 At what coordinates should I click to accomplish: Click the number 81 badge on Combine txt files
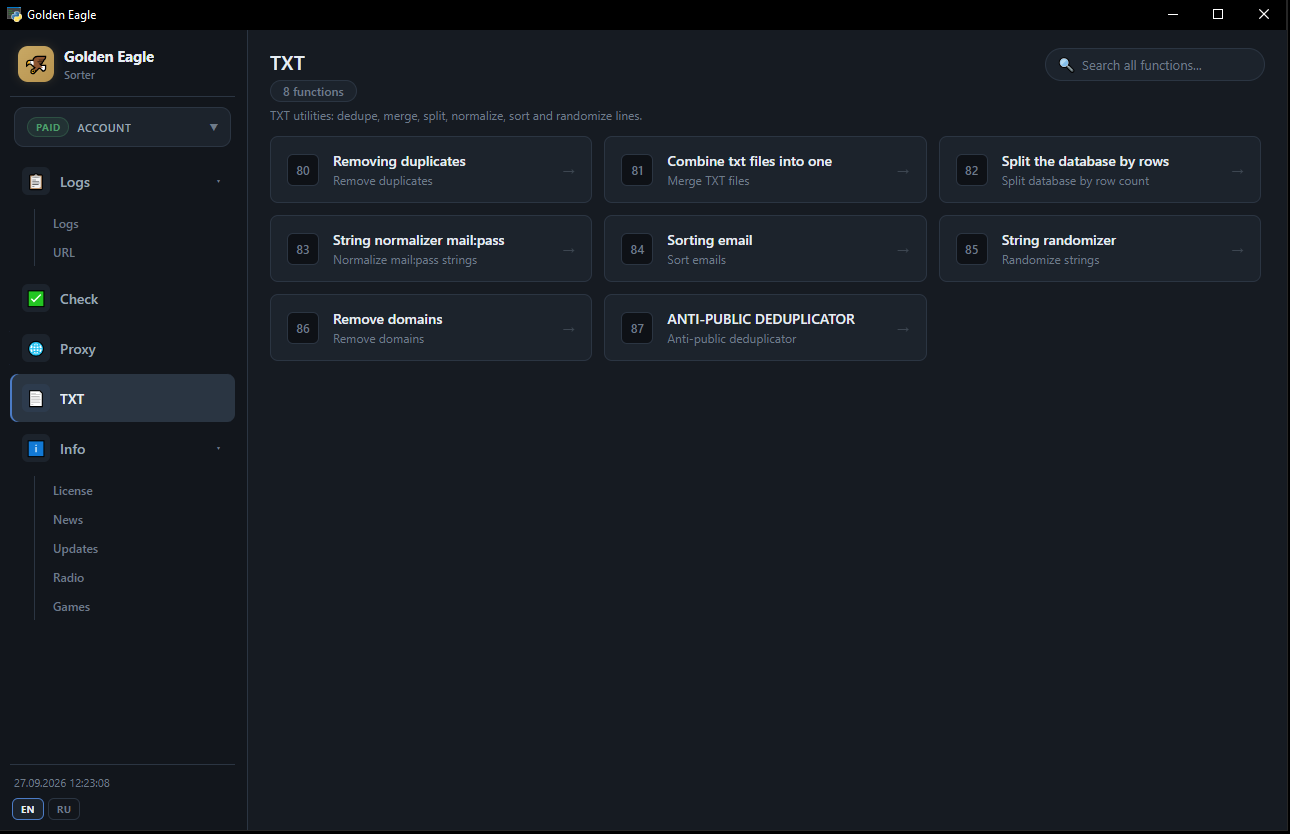coord(637,170)
